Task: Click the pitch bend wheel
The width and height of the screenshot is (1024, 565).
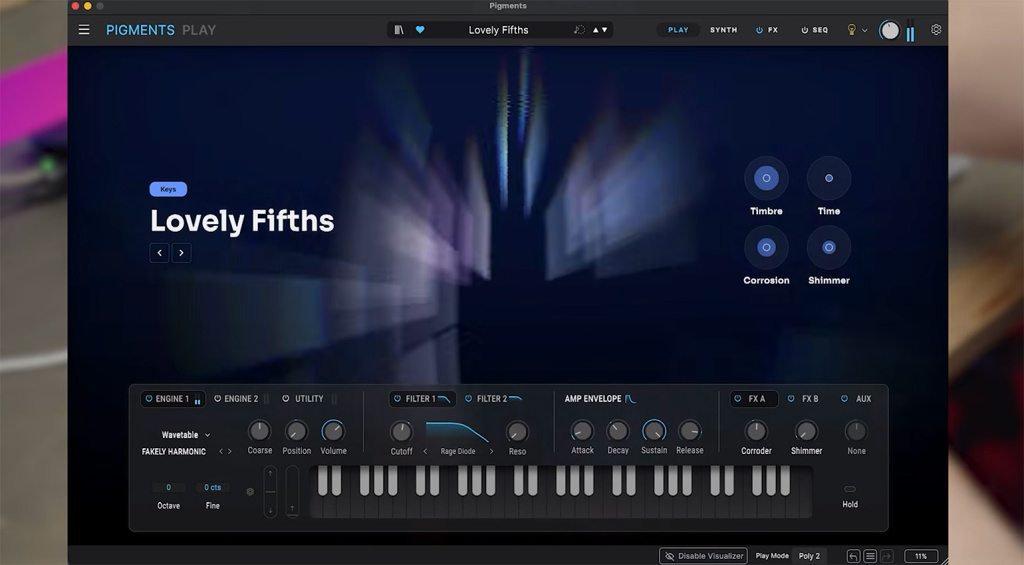Action: (x=270, y=492)
